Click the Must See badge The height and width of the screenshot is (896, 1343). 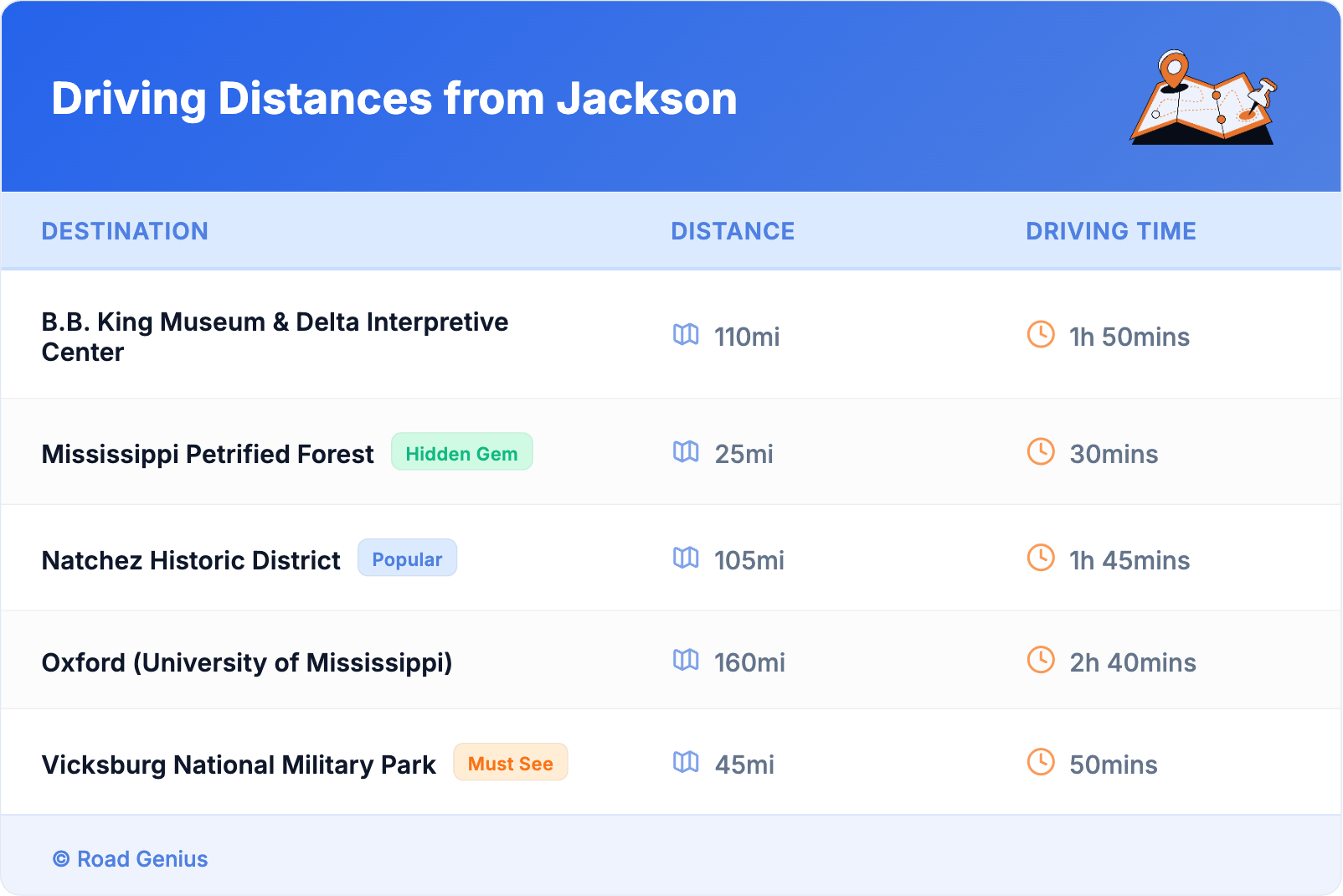point(510,763)
